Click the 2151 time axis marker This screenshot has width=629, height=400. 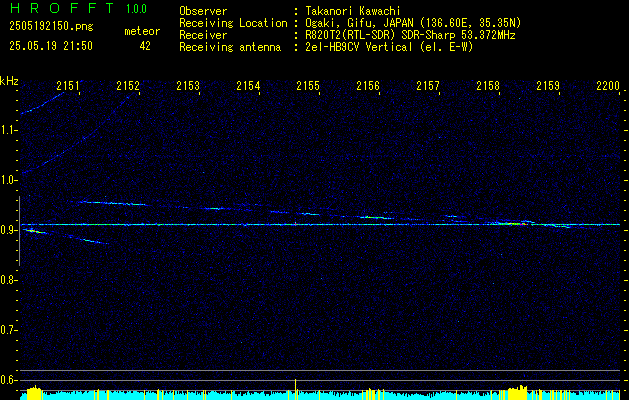pyautogui.click(x=68, y=85)
